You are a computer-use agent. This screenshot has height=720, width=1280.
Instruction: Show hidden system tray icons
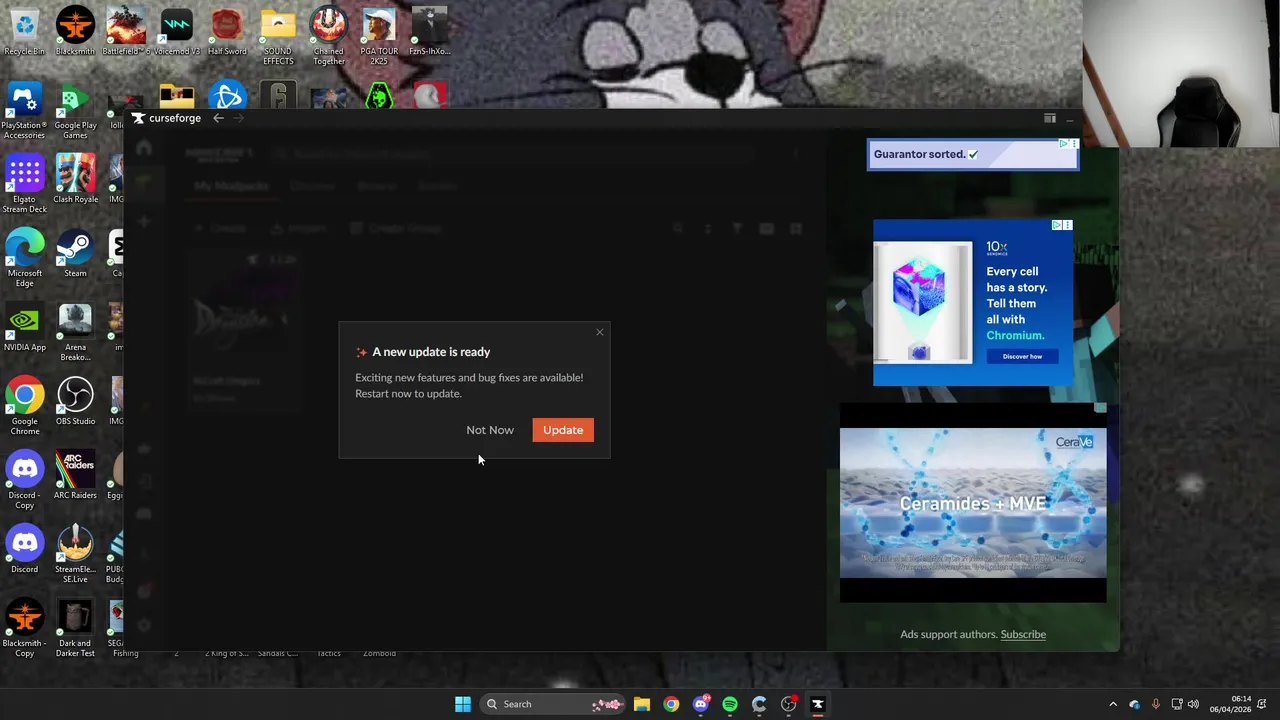pos(1113,704)
